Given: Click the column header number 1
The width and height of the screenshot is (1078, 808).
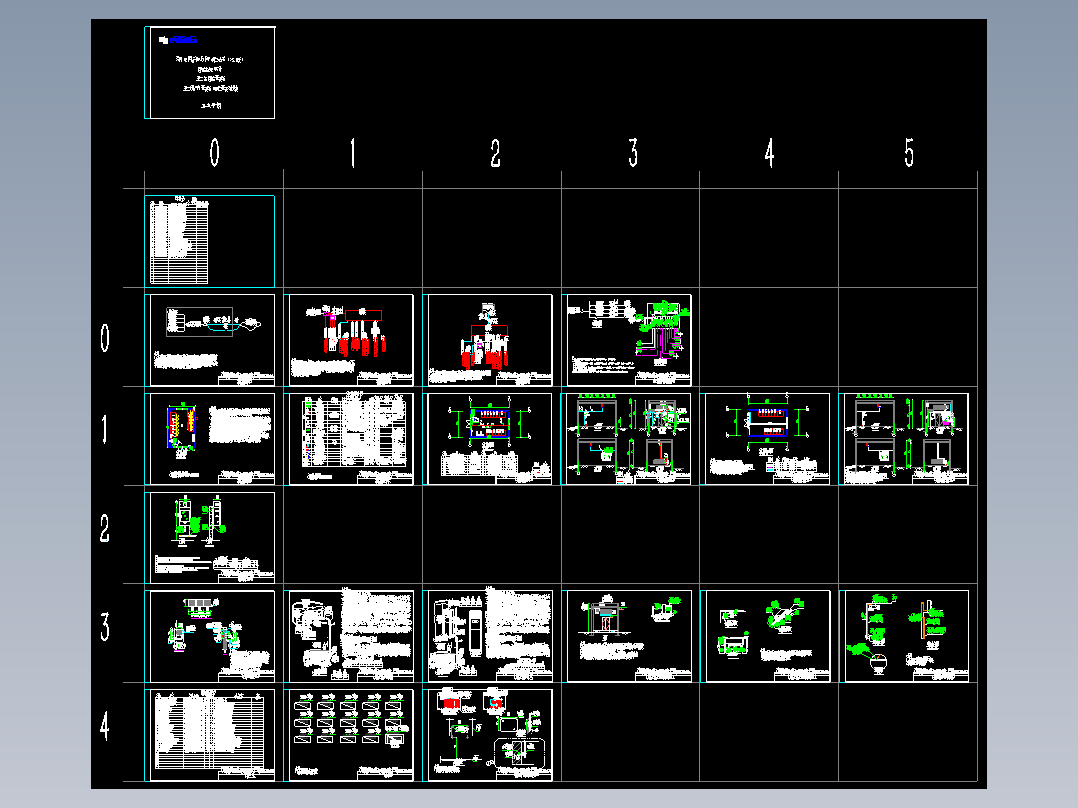Looking at the screenshot, I should 353,153.
